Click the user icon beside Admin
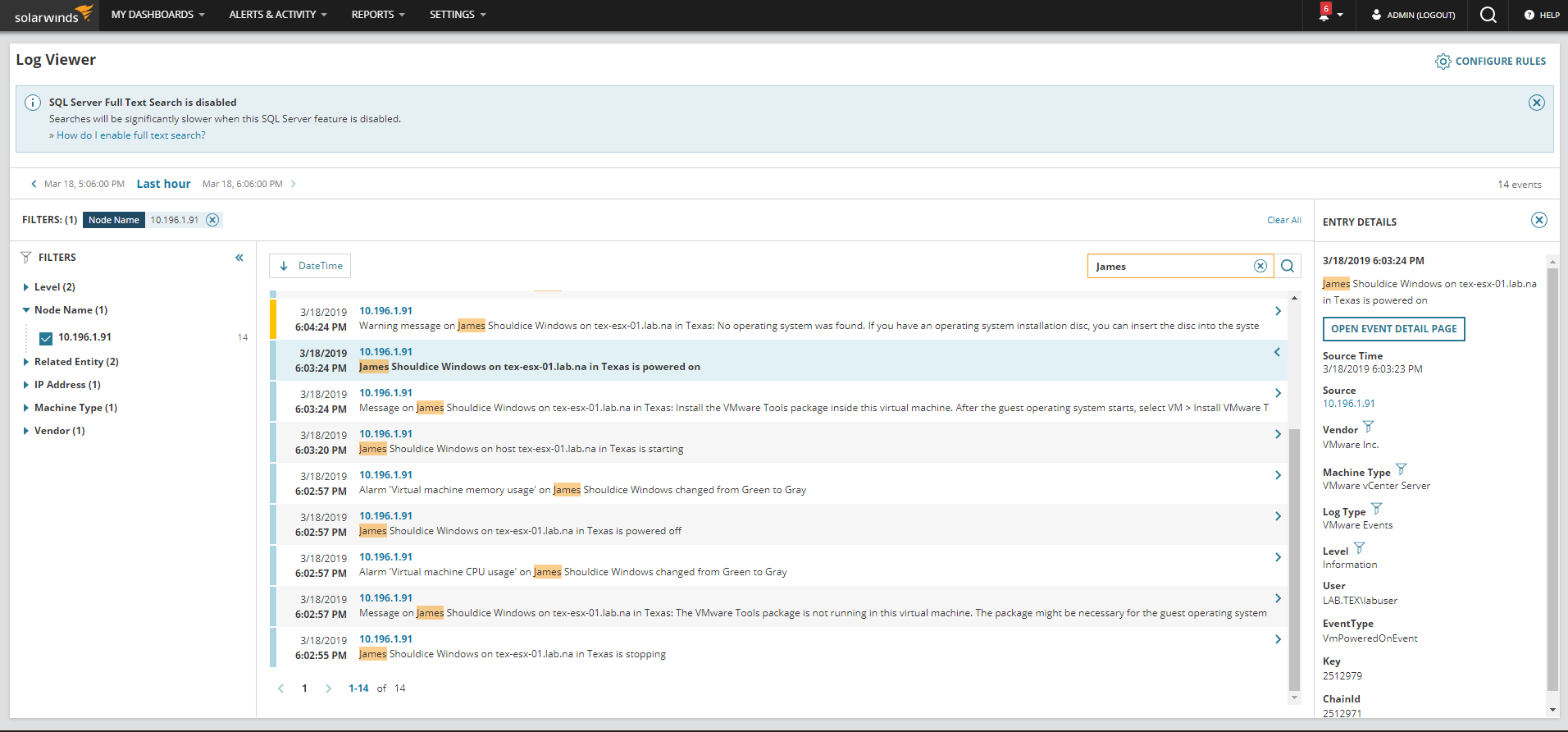Image resolution: width=1568 pixels, height=732 pixels. [1376, 15]
